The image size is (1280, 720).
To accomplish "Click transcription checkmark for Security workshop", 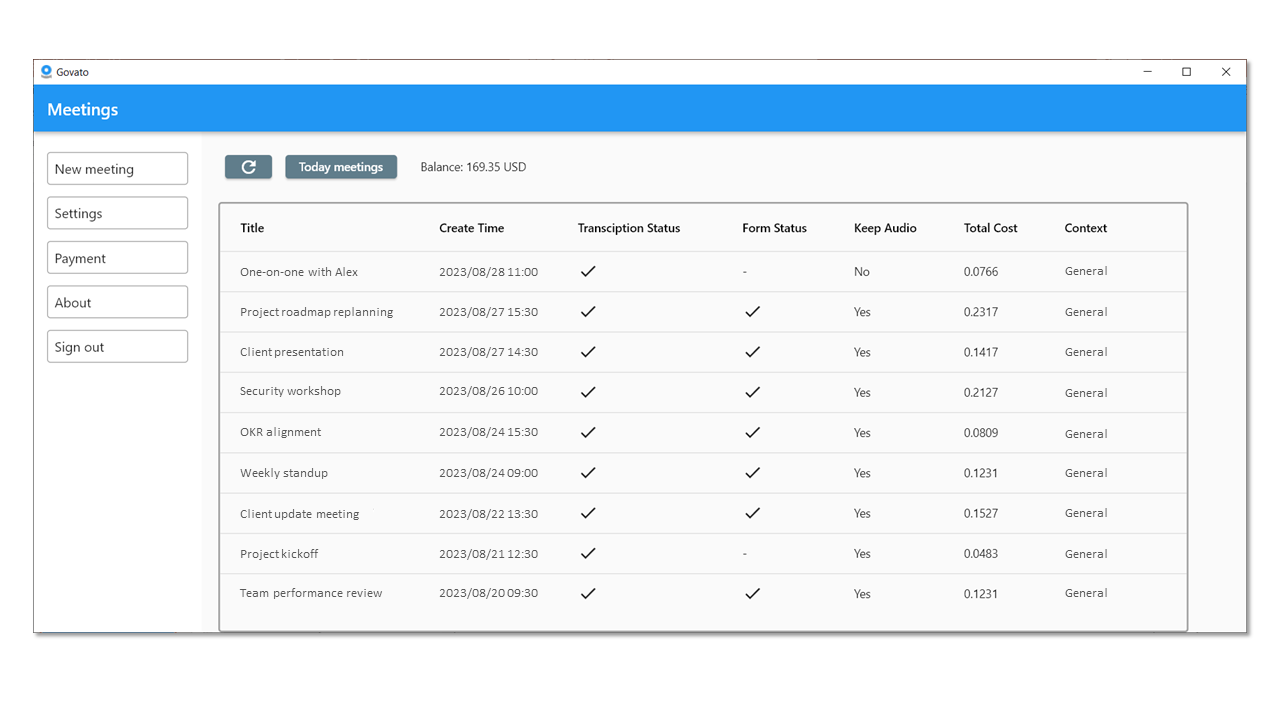I will coord(588,392).
